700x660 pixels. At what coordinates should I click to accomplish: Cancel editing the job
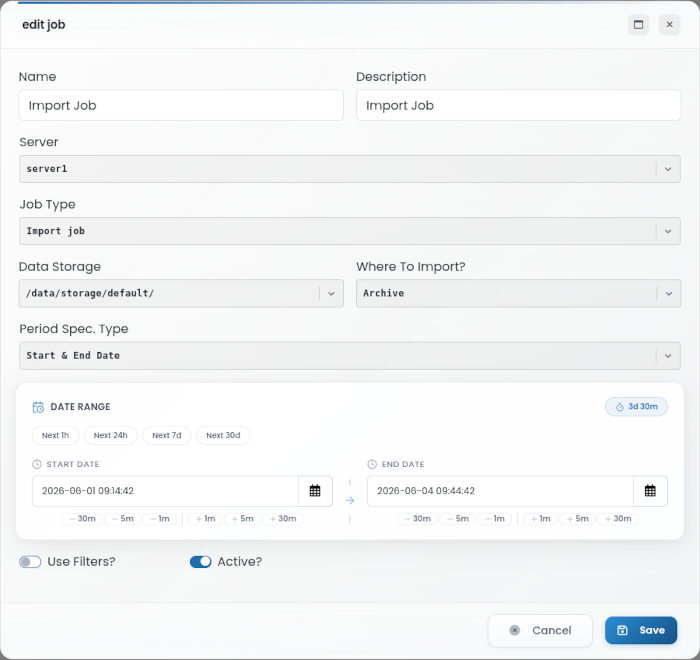pyautogui.click(x=540, y=631)
